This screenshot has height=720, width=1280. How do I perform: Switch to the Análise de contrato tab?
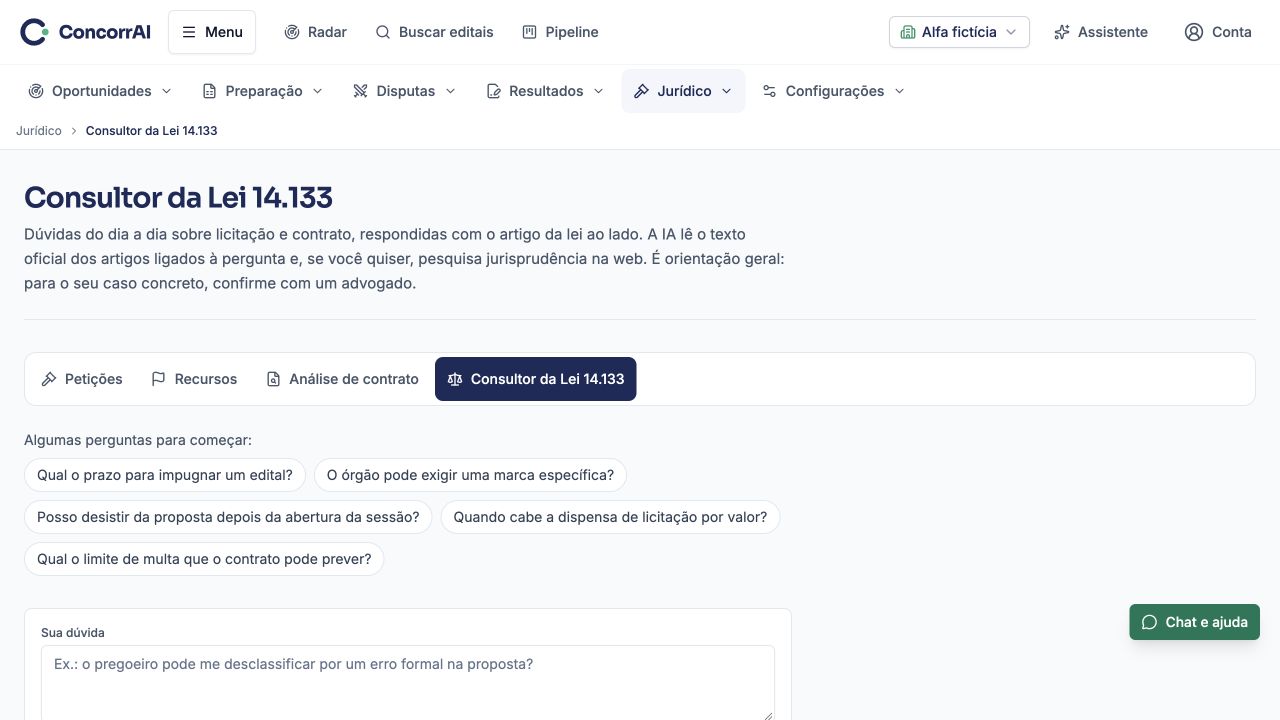[x=342, y=379]
